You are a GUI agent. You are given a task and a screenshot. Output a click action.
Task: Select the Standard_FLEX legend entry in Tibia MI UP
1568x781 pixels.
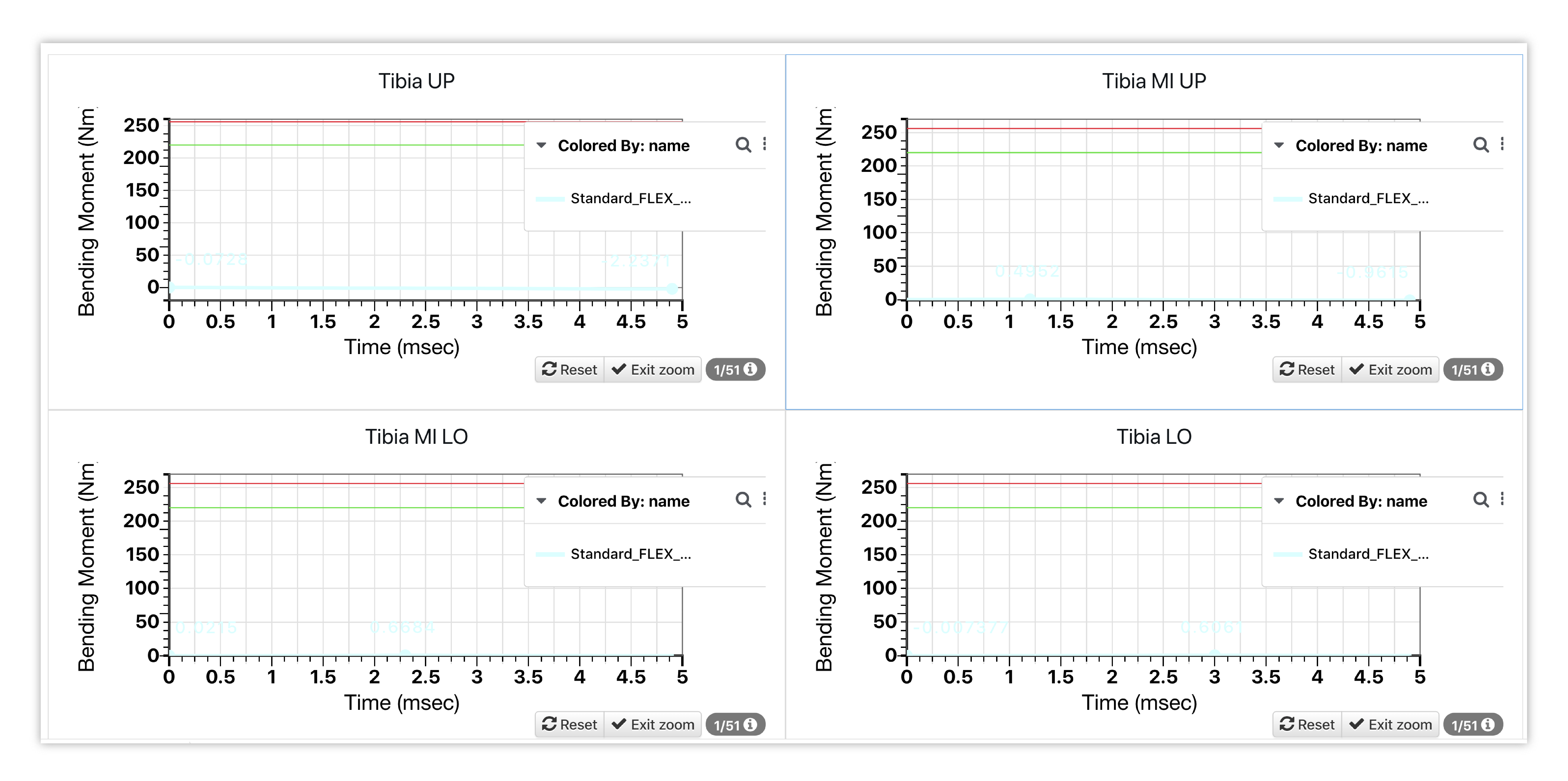coord(1351,198)
